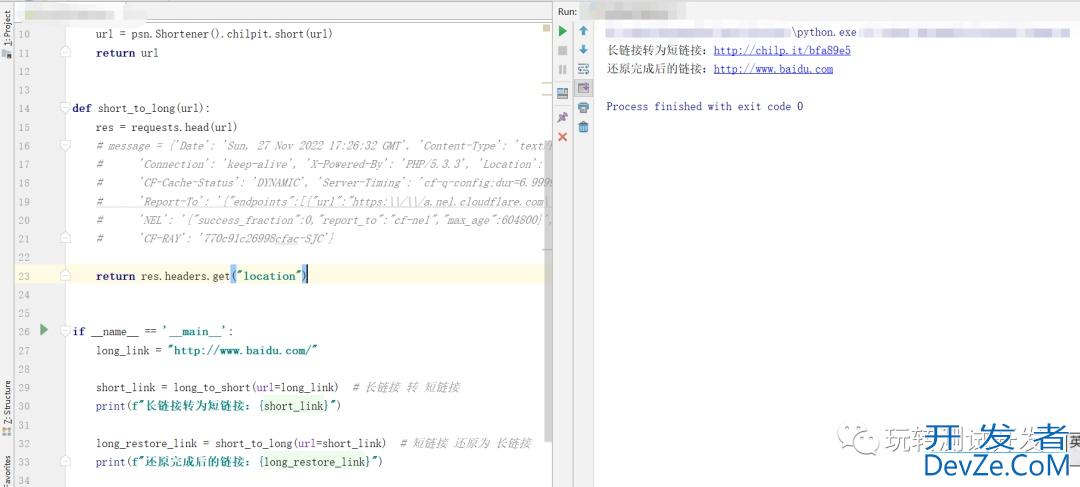The height and width of the screenshot is (487, 1080).
Task: Toggle soft-wrap for console output
Action: coord(583,69)
